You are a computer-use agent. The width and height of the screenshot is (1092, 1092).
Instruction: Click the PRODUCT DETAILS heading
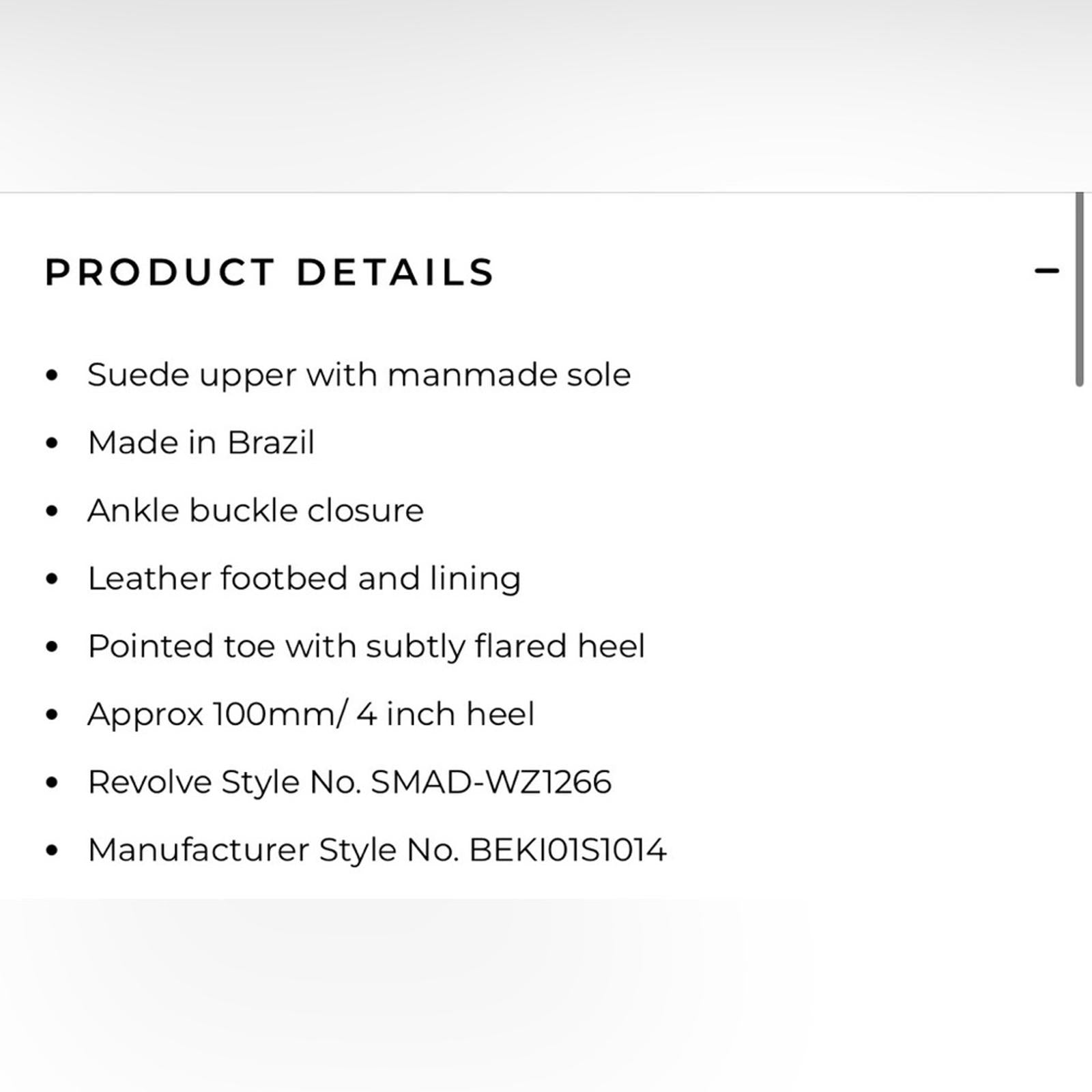tap(270, 272)
